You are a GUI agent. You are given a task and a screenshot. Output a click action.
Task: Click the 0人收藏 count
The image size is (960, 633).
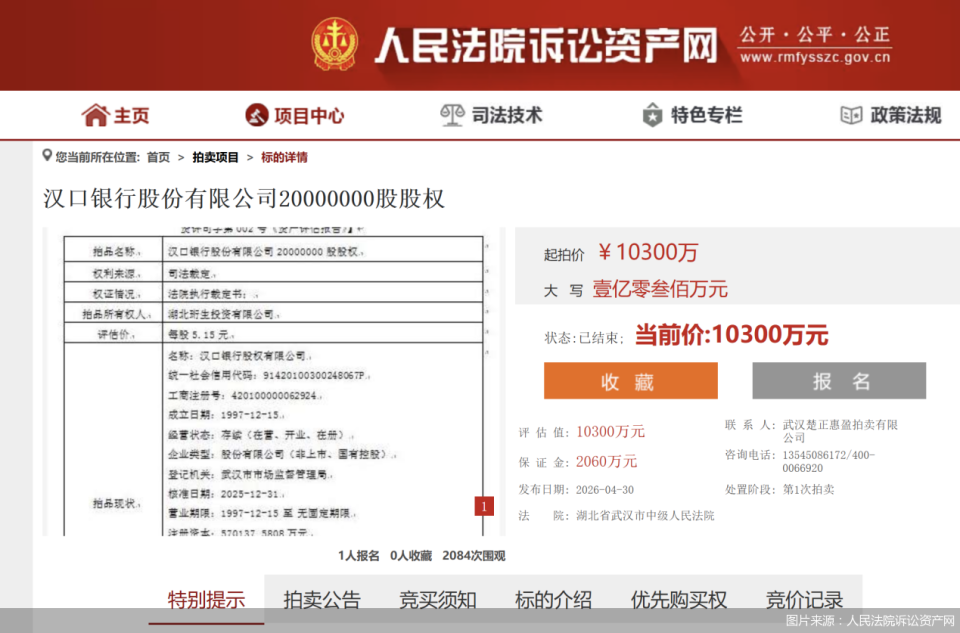411,556
